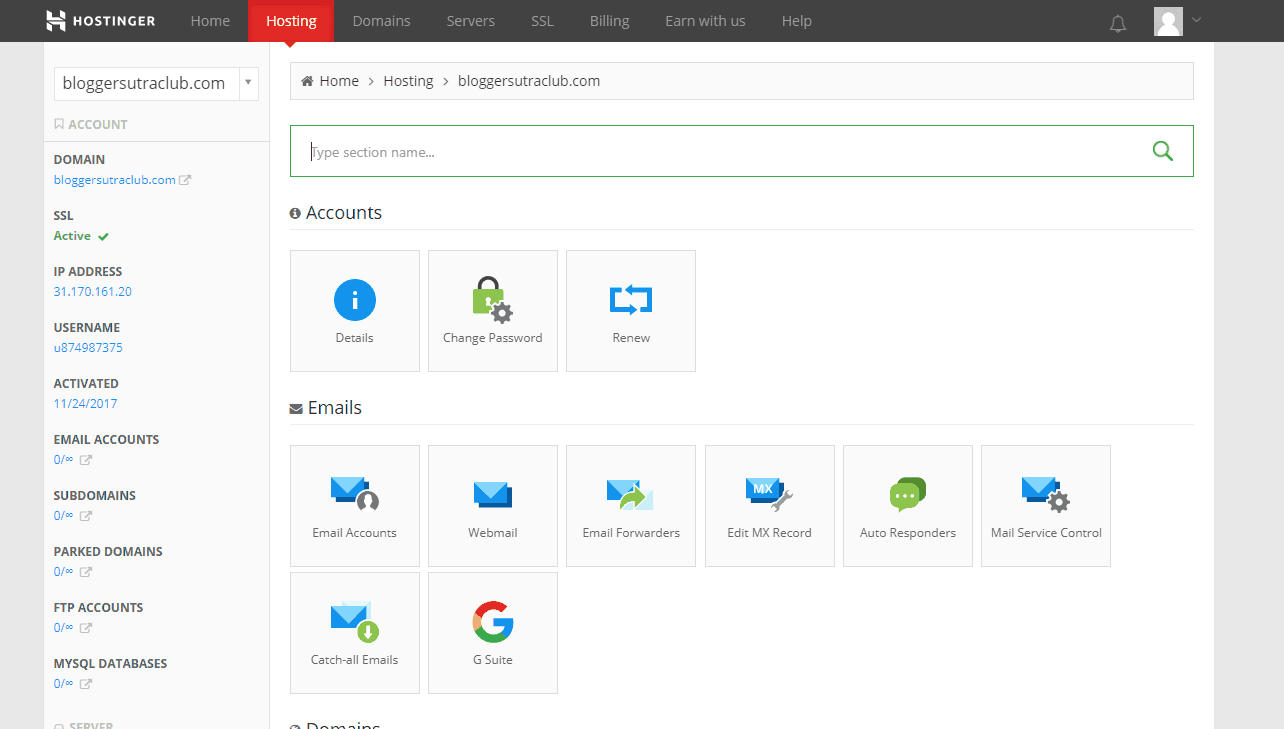1284x729 pixels.
Task: Click external link icon under Subdomains
Action: point(86,516)
